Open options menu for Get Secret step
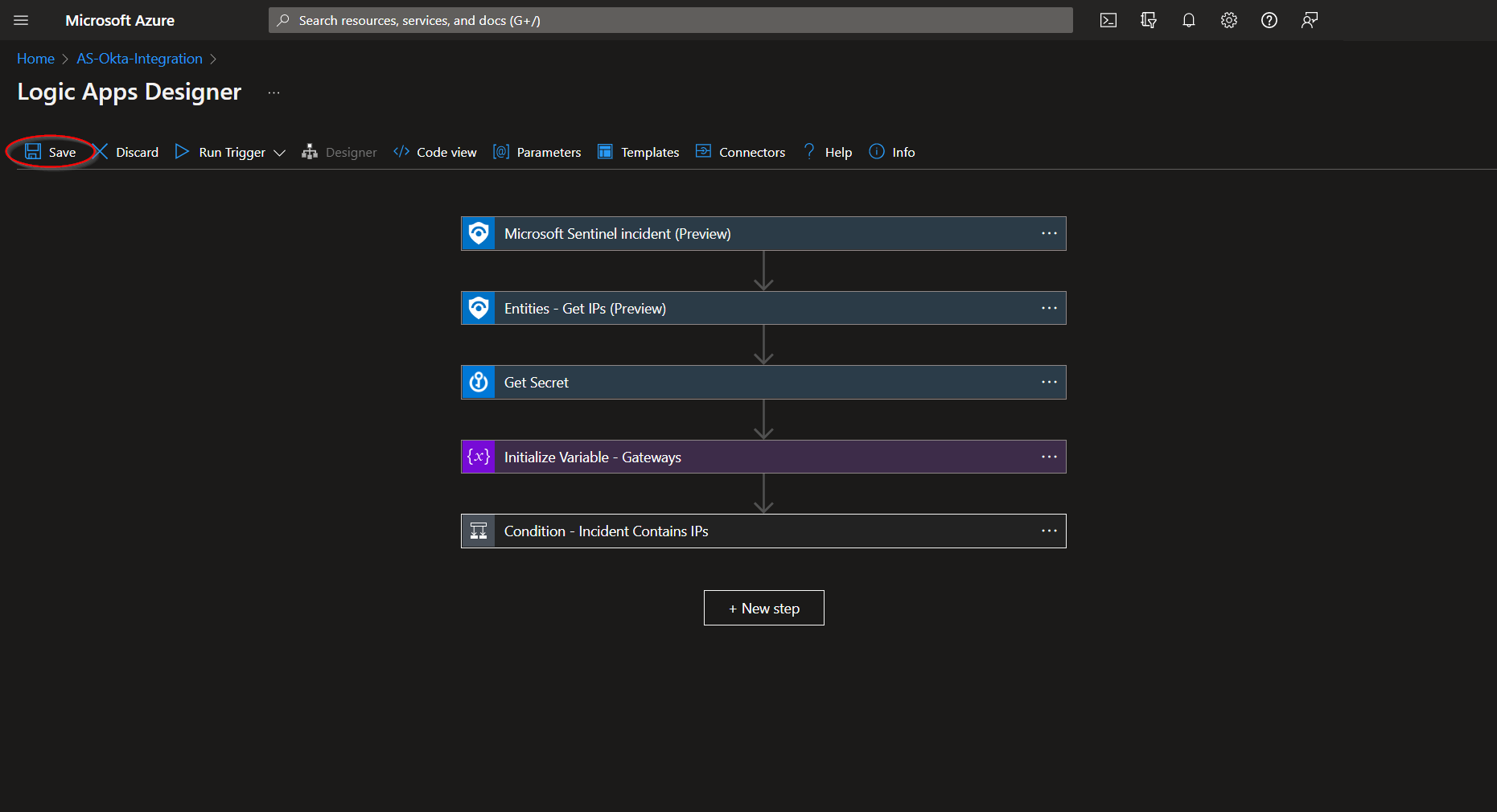Screen dimensions: 1497x812 1049,382
